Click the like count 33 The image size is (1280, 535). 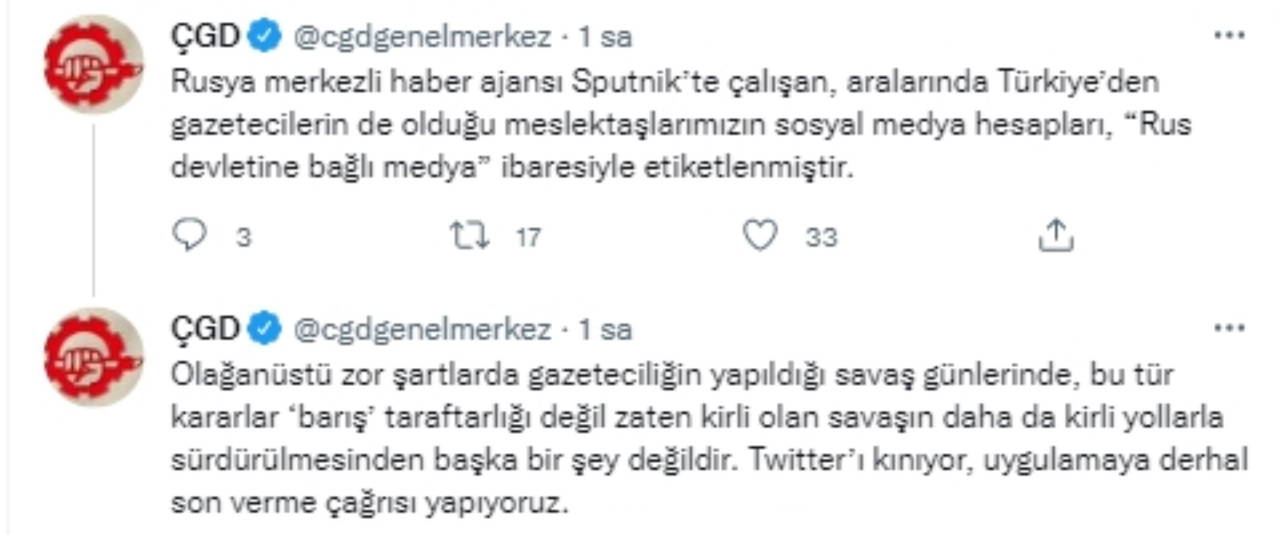(x=821, y=237)
